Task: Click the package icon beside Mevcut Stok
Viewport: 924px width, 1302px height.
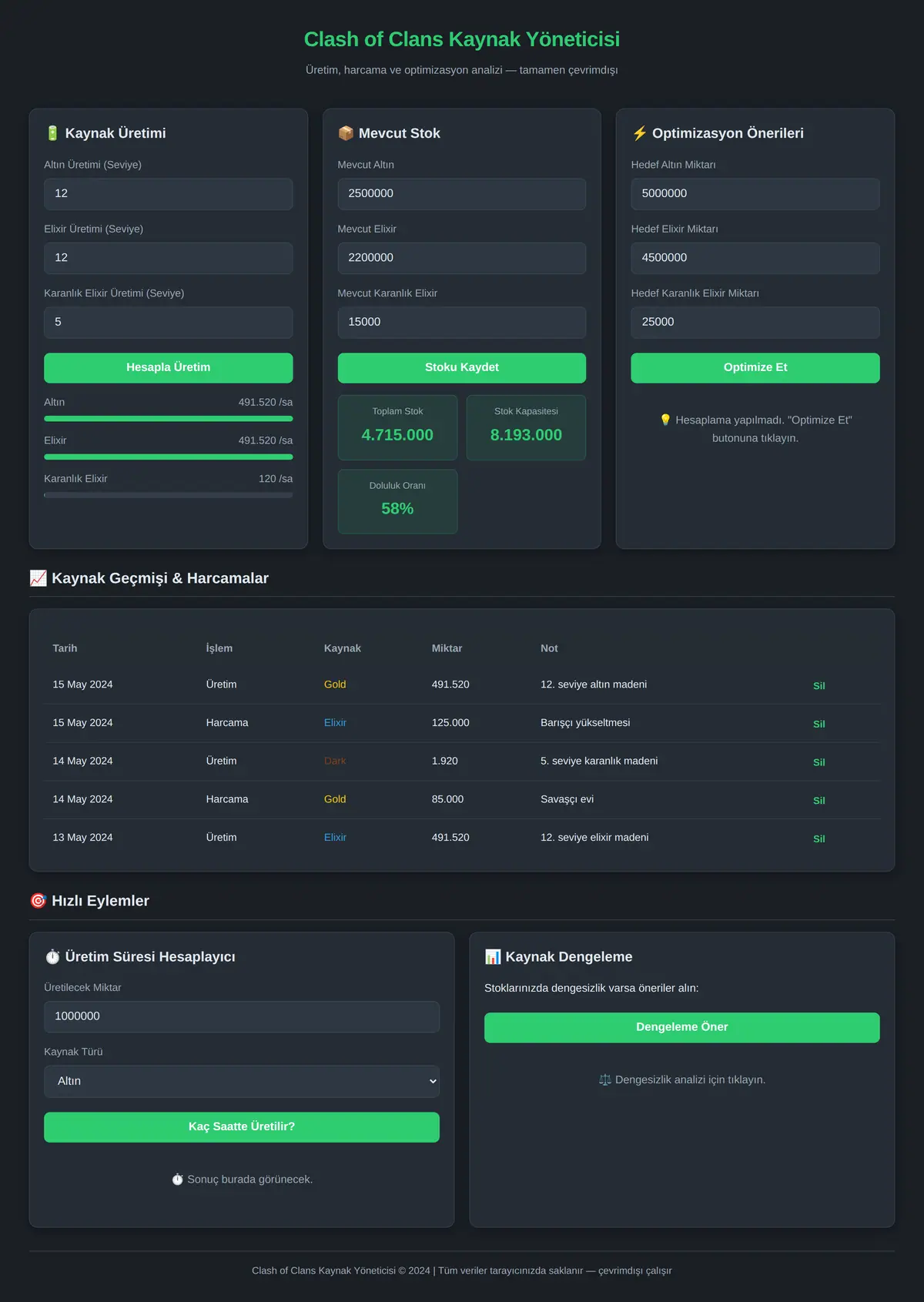Action: click(x=346, y=133)
